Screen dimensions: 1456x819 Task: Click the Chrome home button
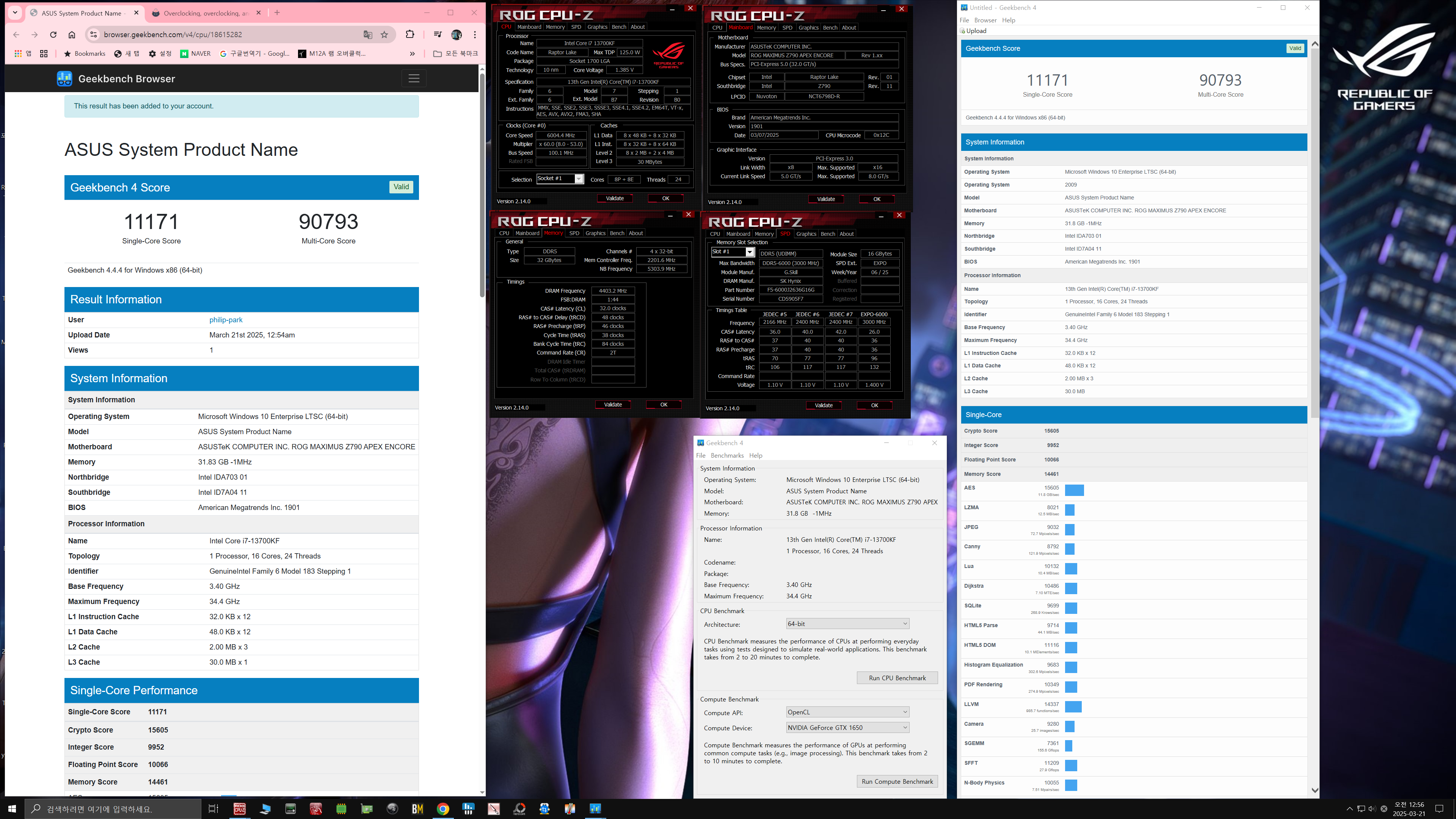click(72, 35)
